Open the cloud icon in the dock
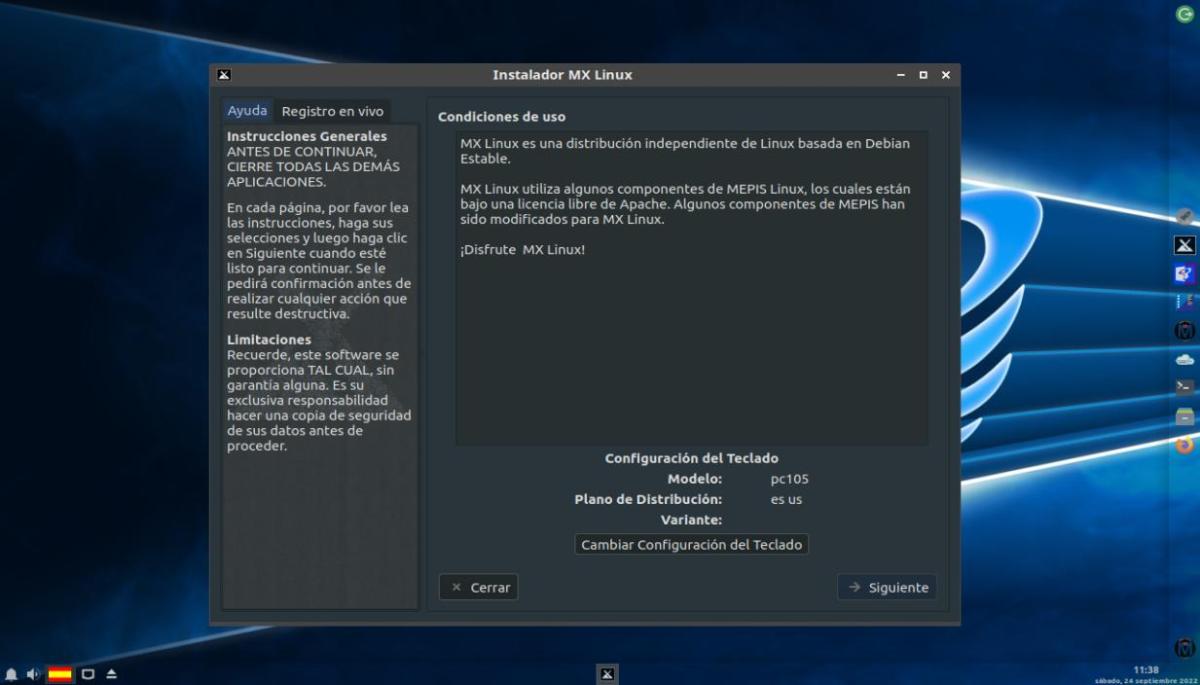The image size is (1200, 685). 1185,359
